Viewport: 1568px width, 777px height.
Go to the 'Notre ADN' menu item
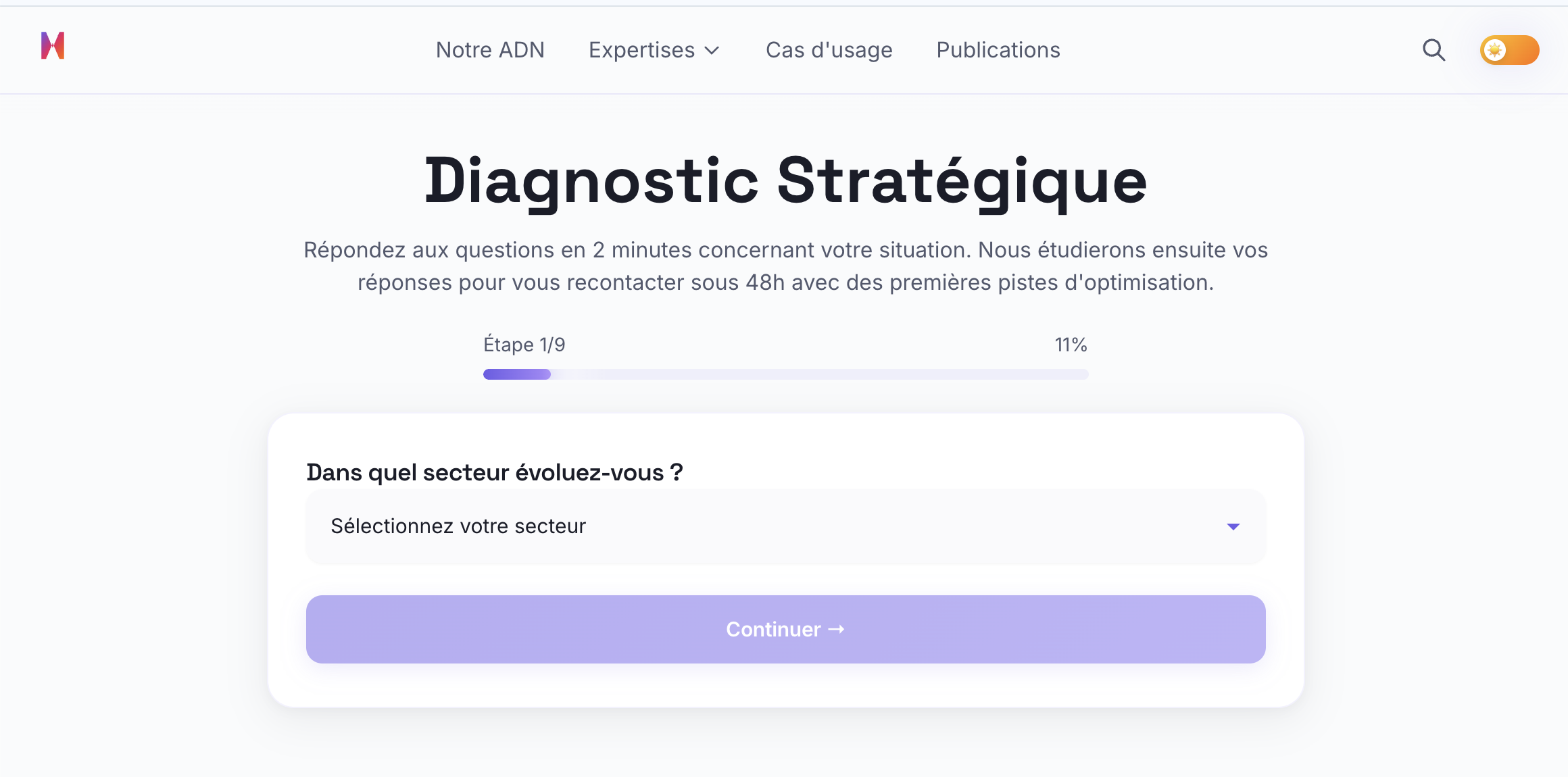pyautogui.click(x=491, y=50)
